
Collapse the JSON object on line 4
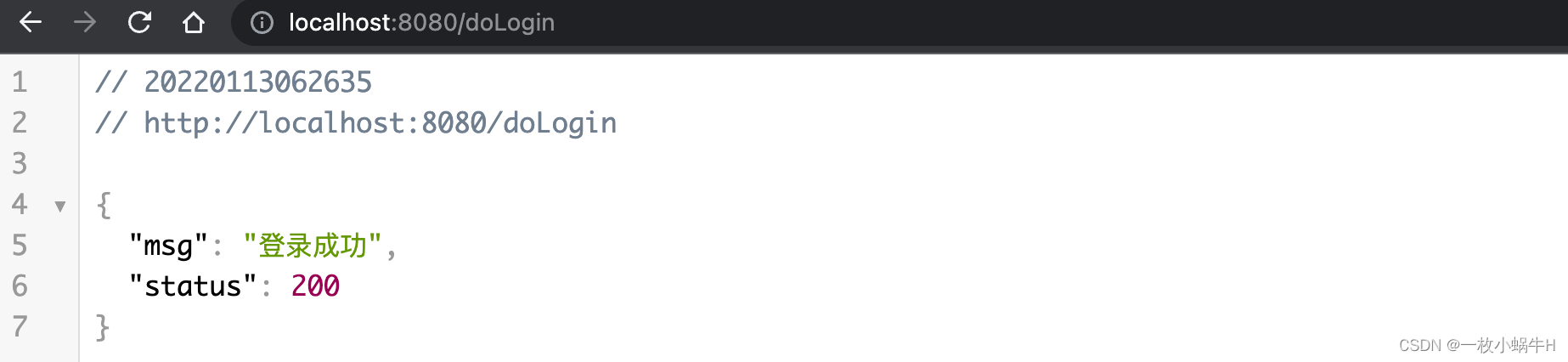coord(60,206)
